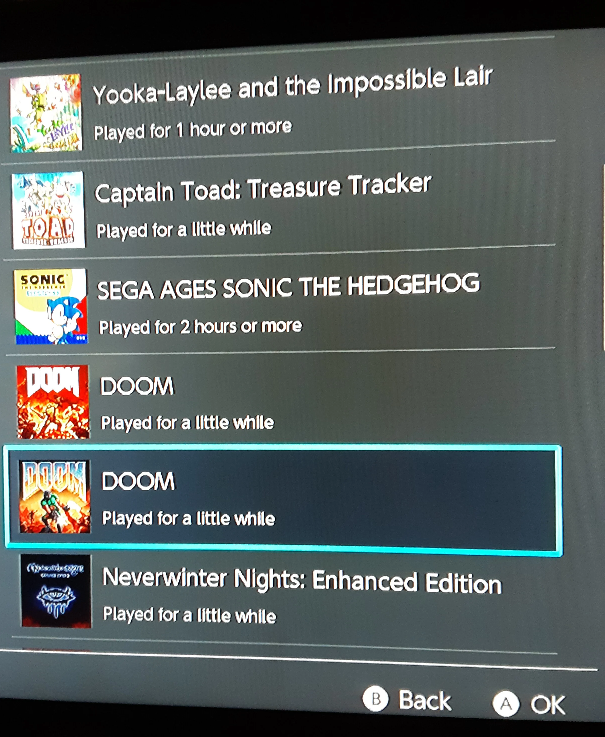Click the list scrollbar at right edge

click(603, 258)
